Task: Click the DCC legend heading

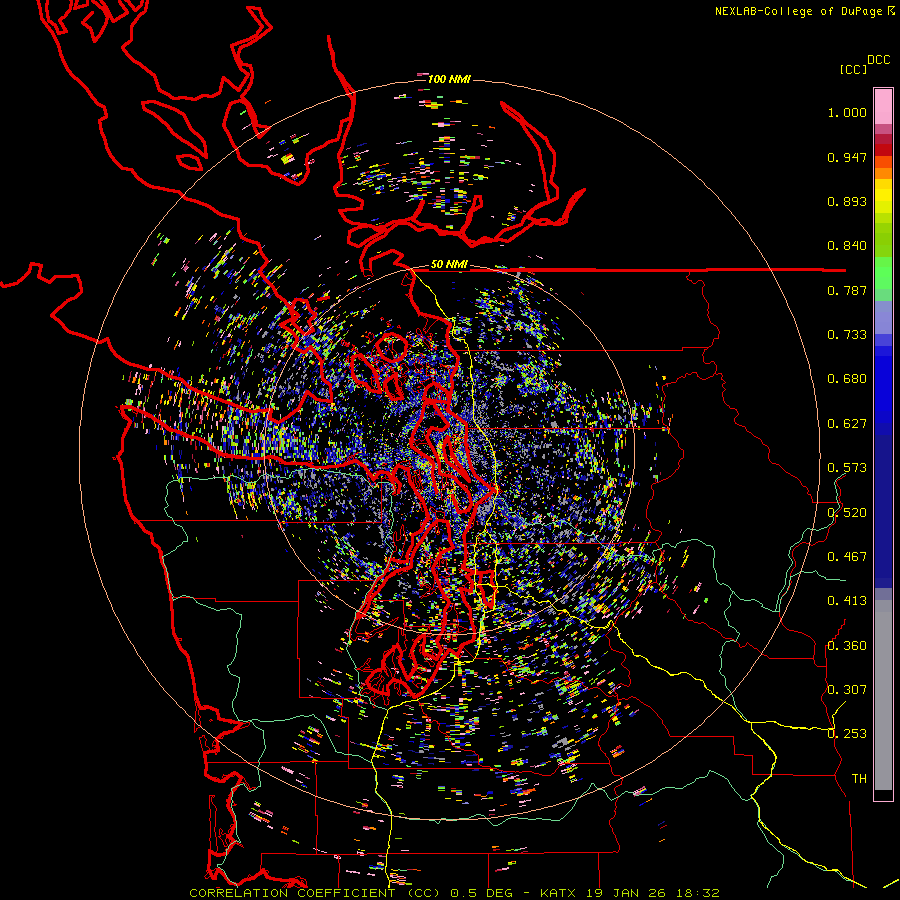Action: [879, 60]
